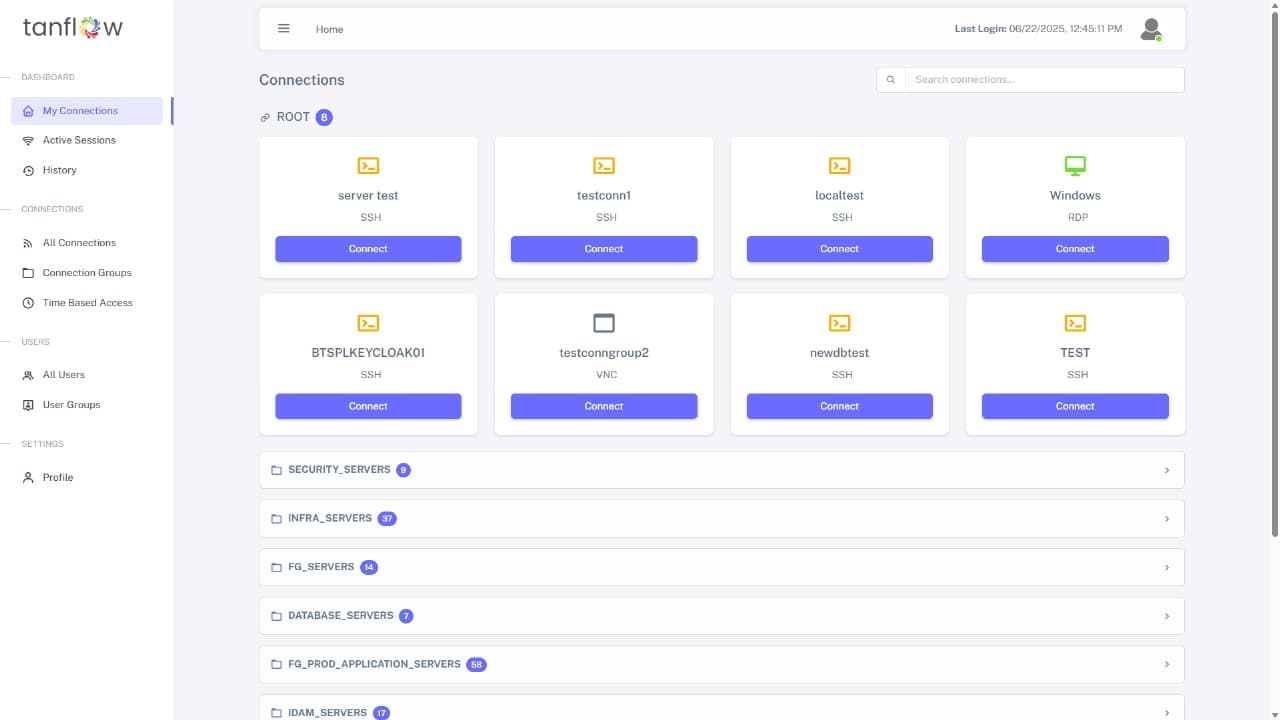
Task: Expand INFRA_SERVERS group chevron
Action: (1167, 519)
